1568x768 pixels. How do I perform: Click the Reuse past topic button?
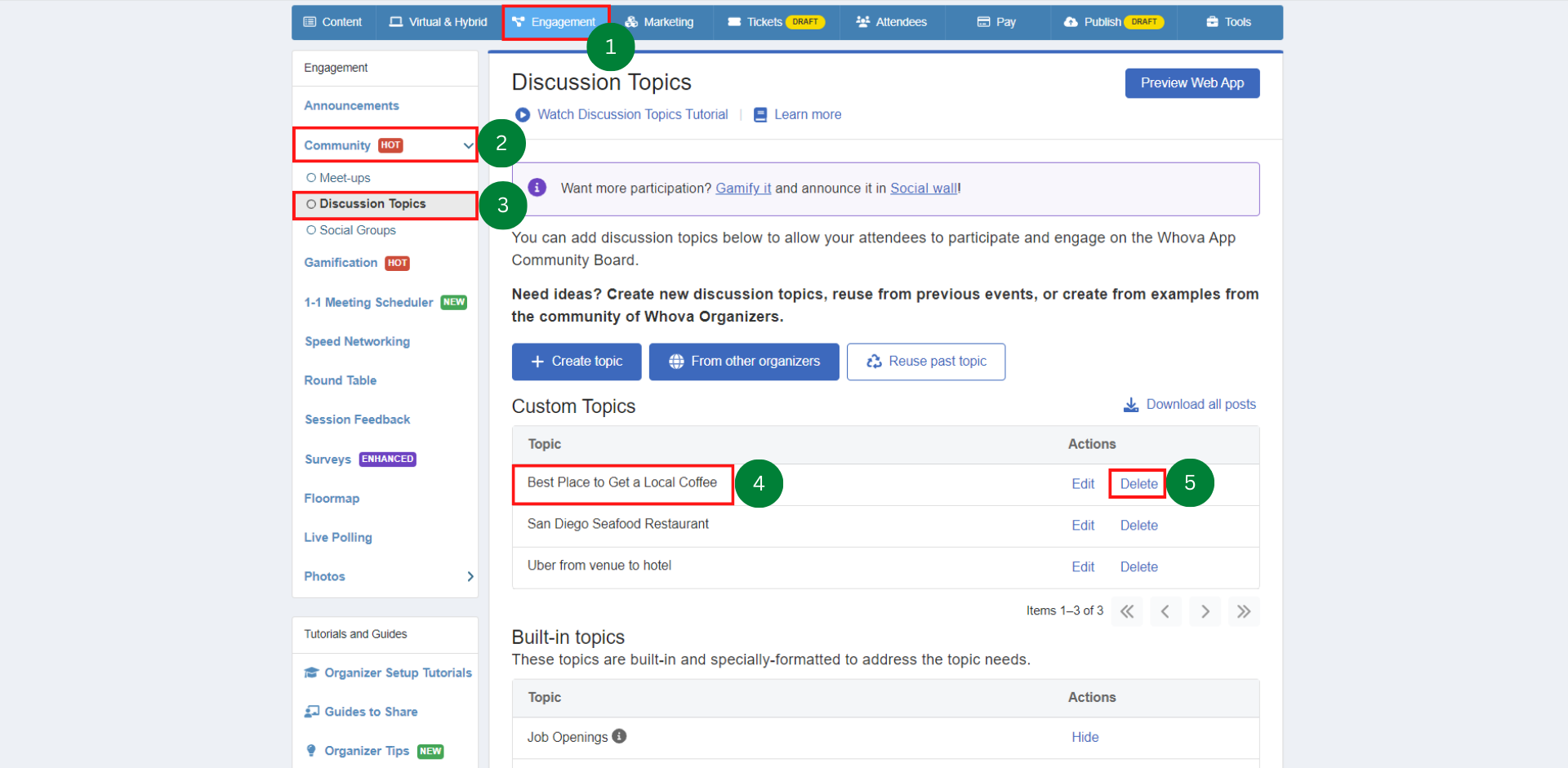pos(926,362)
